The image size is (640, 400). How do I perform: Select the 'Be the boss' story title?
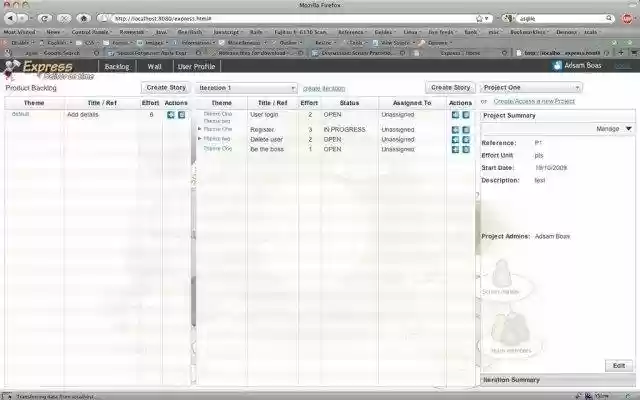pos(267,149)
